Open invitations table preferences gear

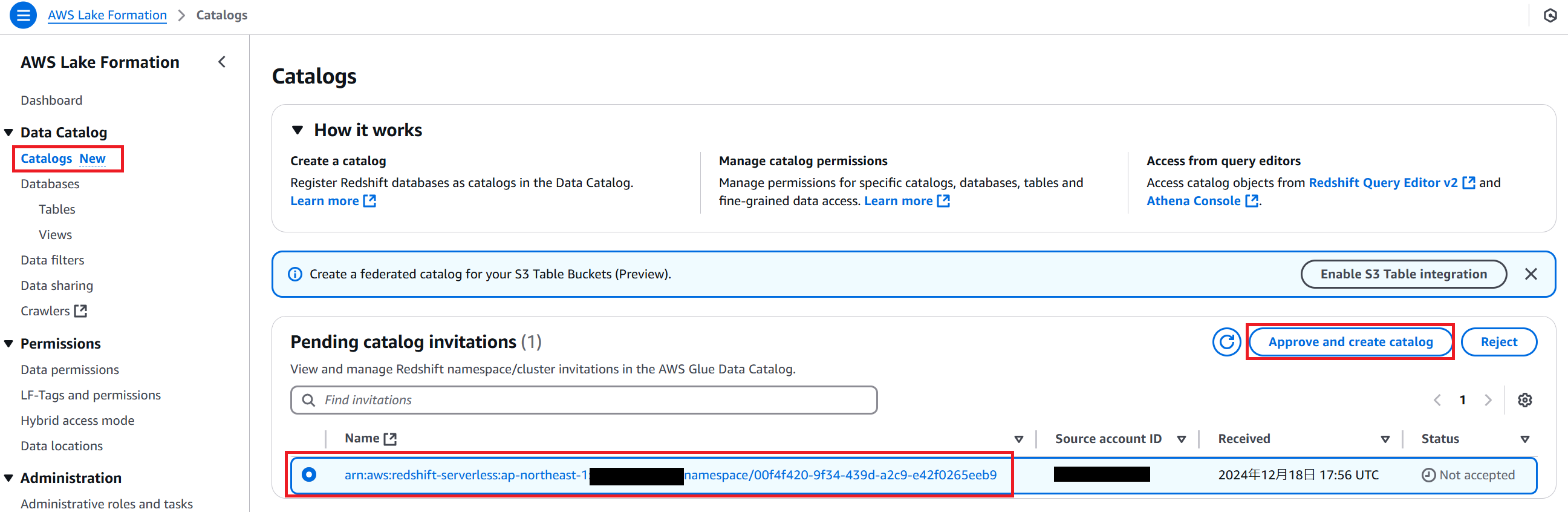tap(1524, 400)
